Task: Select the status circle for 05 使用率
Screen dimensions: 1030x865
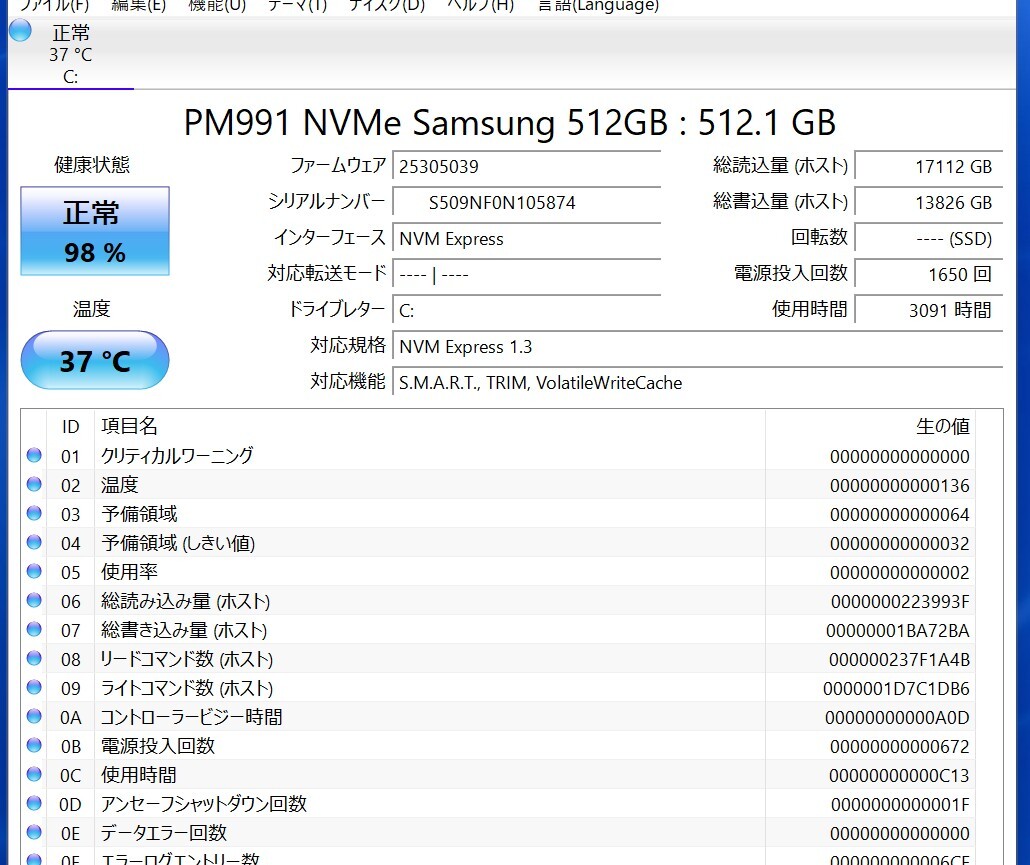Action: click(x=34, y=571)
